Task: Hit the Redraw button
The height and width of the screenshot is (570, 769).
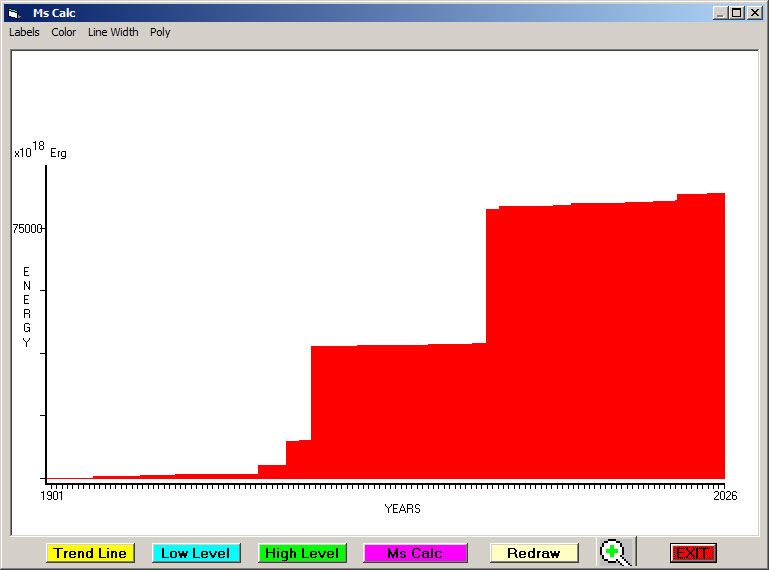Action: 533,553
